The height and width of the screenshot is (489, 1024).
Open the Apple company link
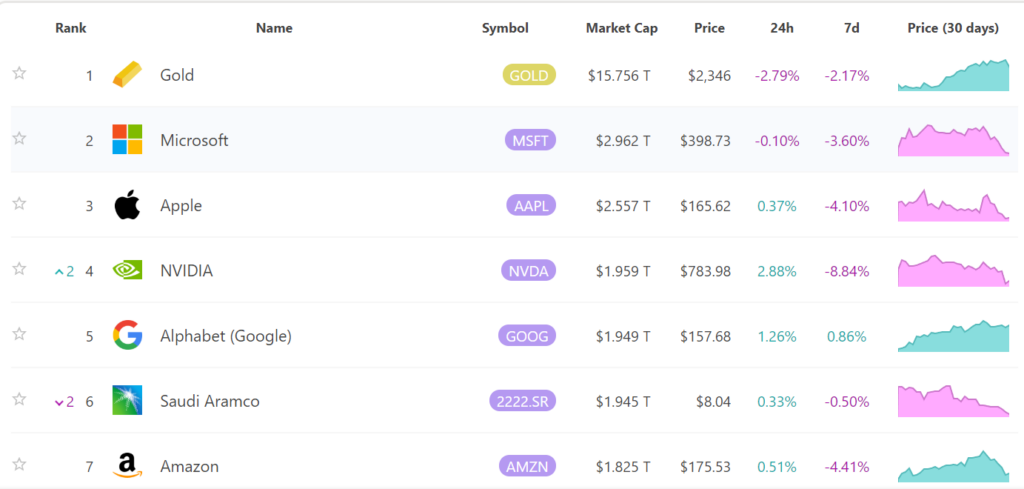[x=181, y=206]
